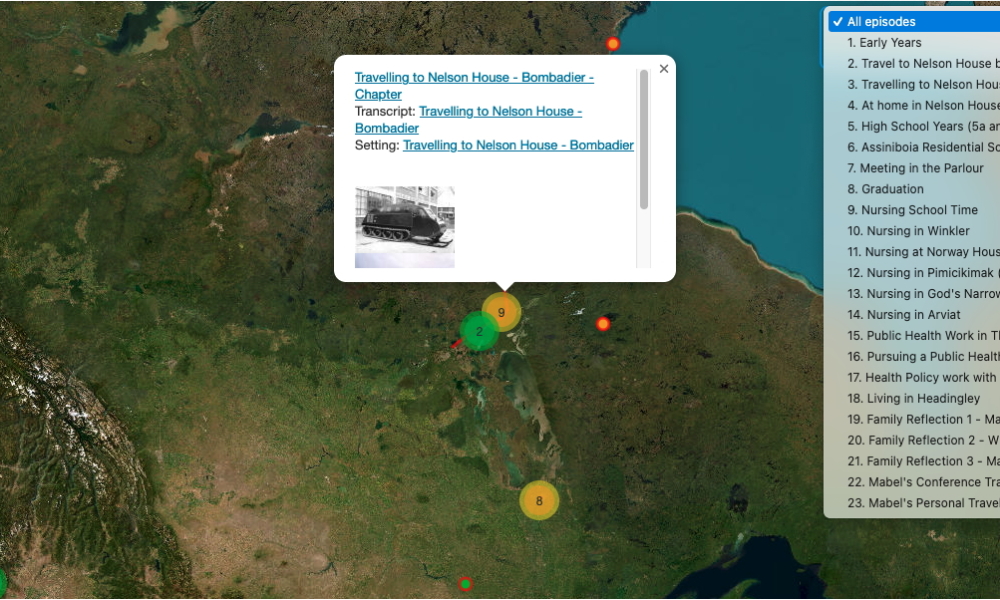The width and height of the screenshot is (1000, 600).
Task: Choose episode 7. Meeting in the Parlour
Action: 915,169
